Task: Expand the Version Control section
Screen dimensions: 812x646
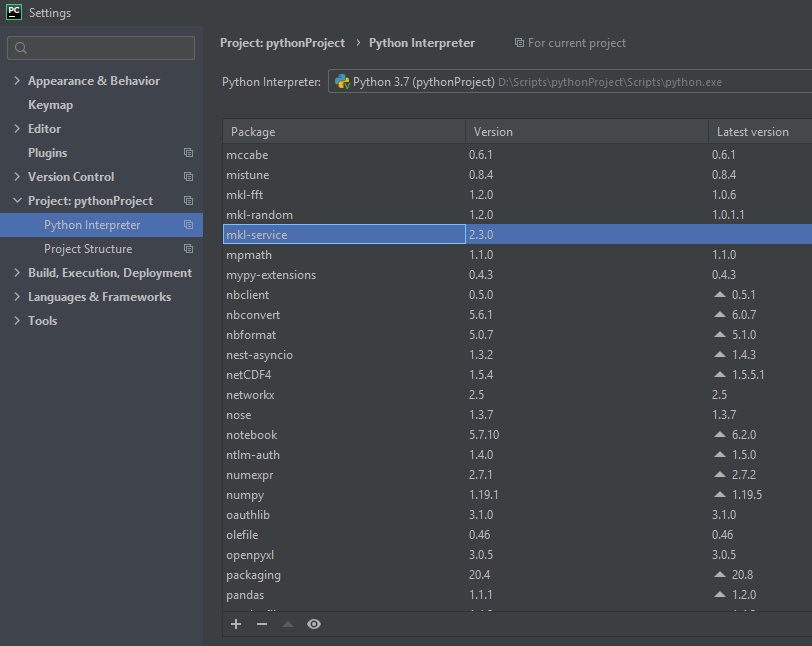Action: (x=17, y=177)
